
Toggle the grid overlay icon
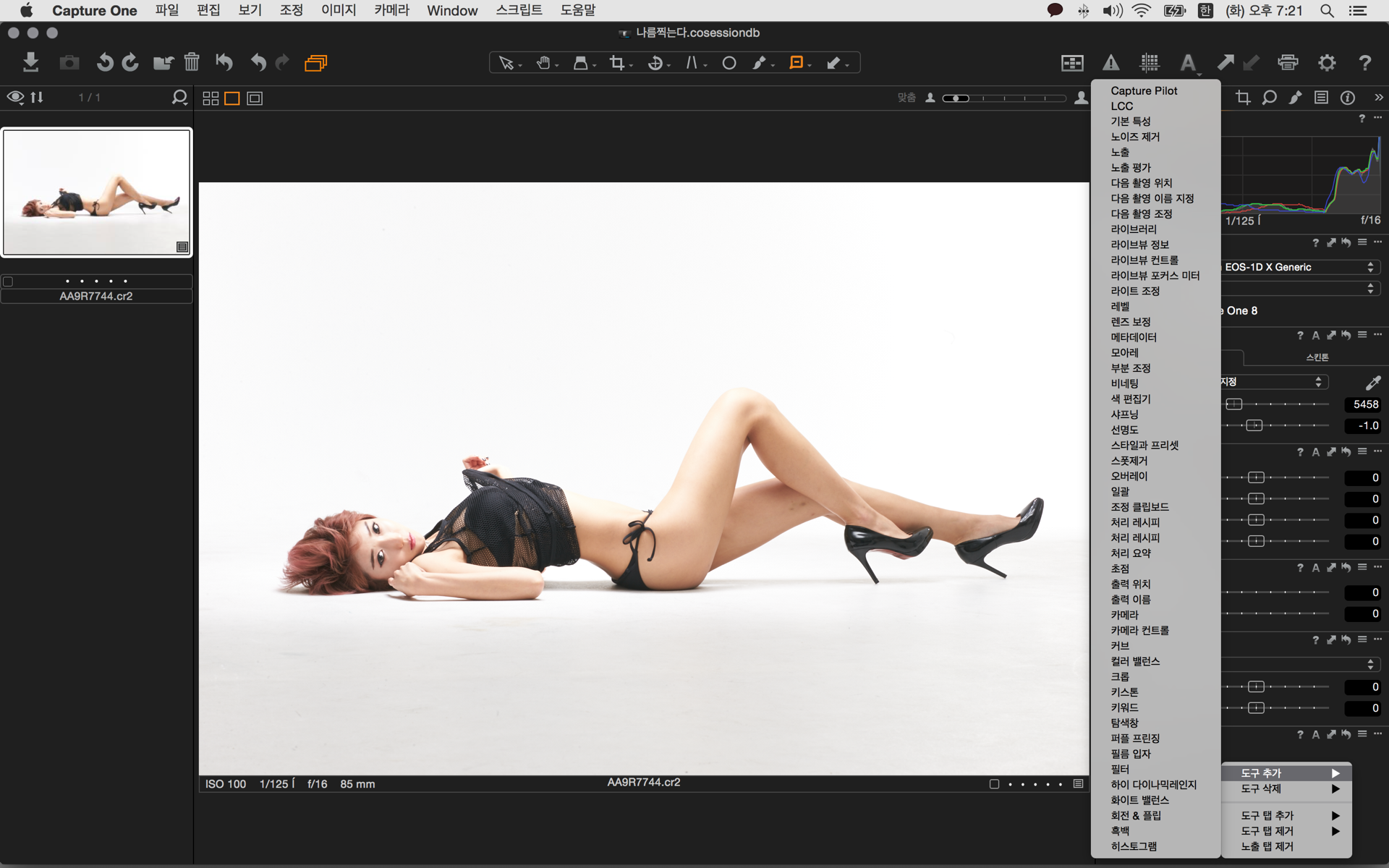pos(1150,63)
